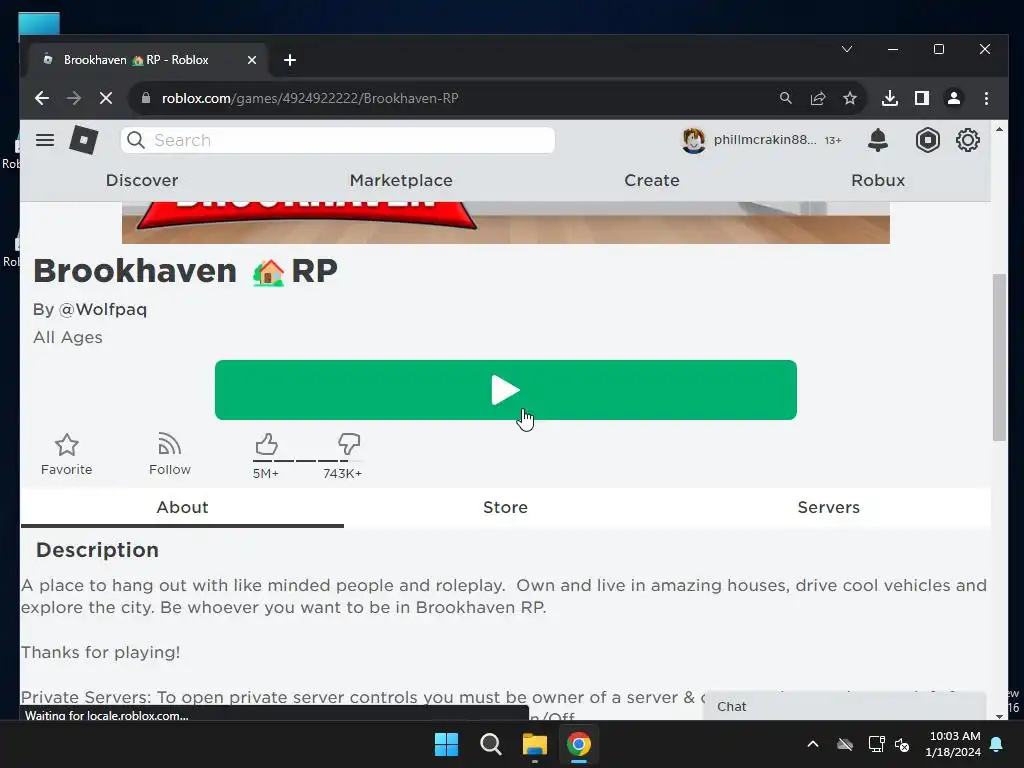Switch to the About tab

pos(182,507)
